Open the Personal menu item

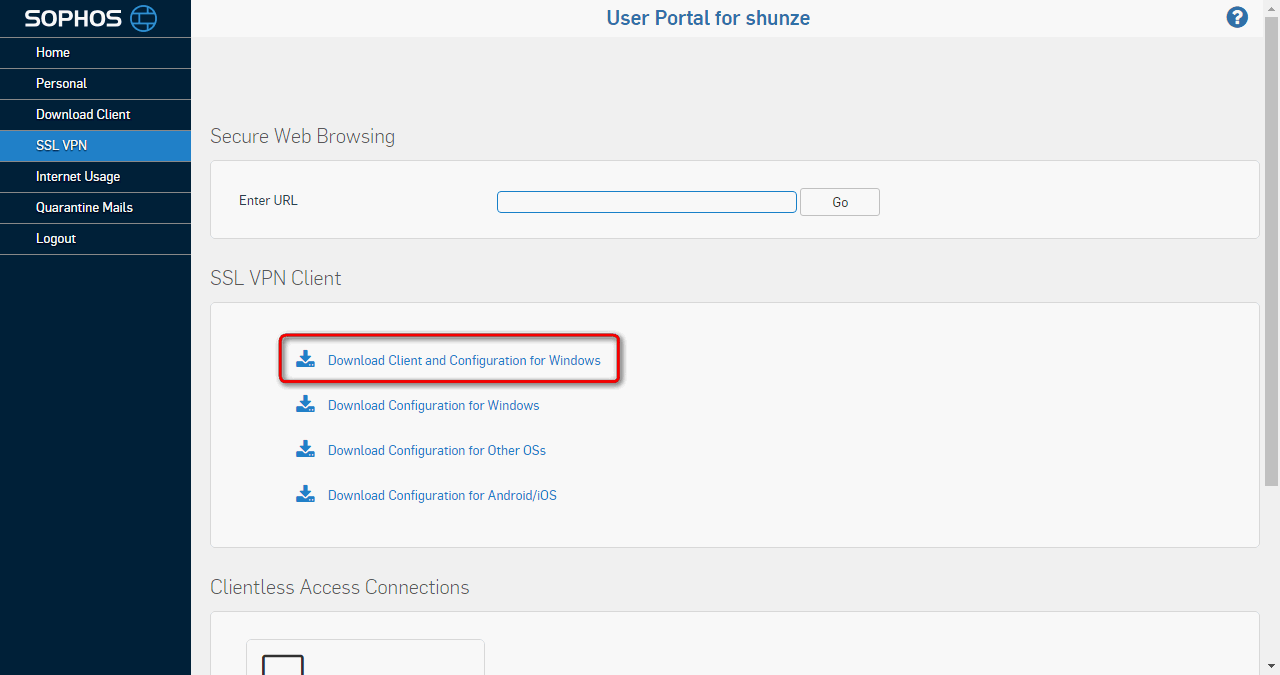click(95, 84)
